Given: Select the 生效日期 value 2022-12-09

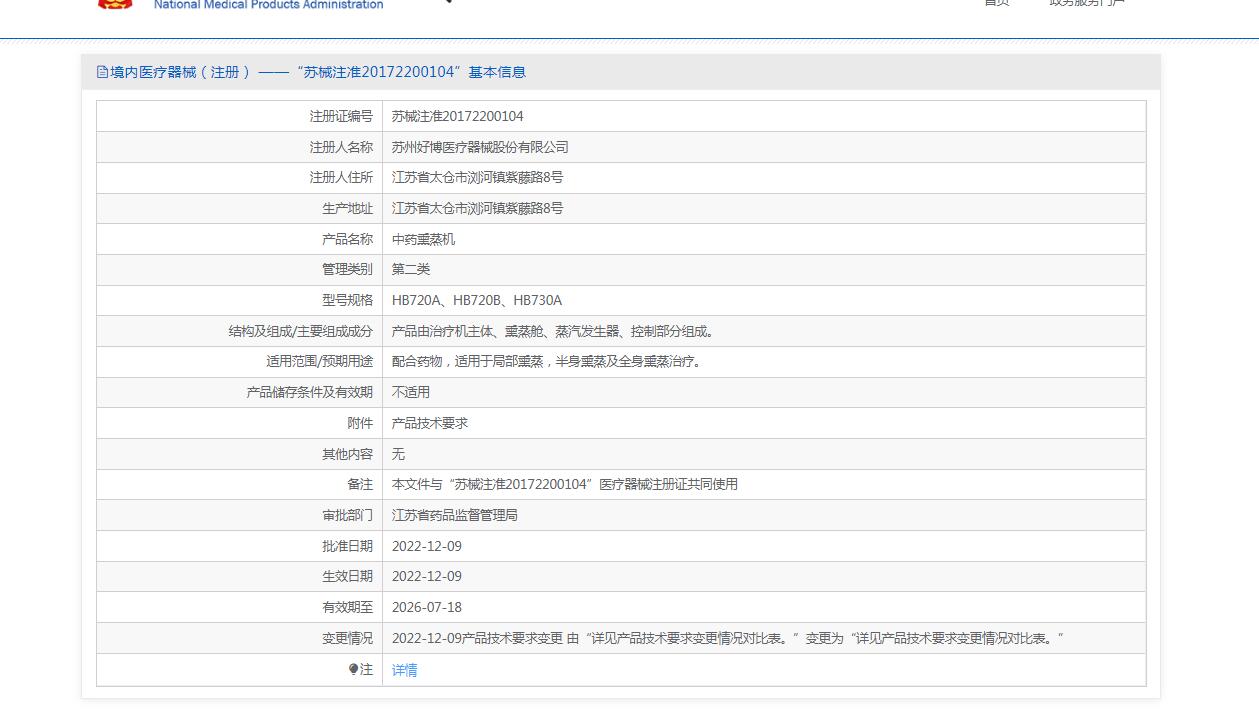Looking at the screenshot, I should tap(427, 576).
